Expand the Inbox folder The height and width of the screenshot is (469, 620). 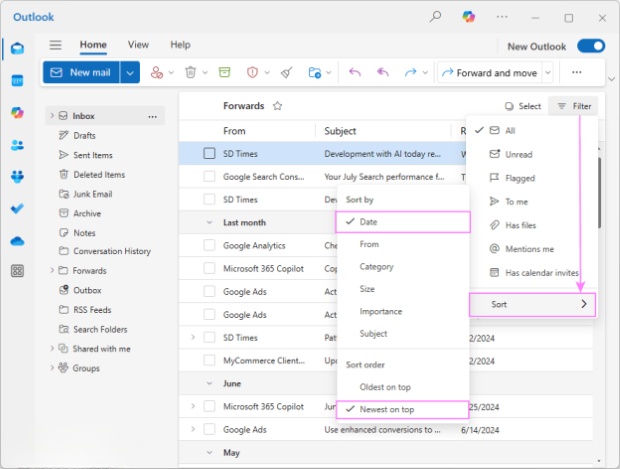(x=52, y=115)
